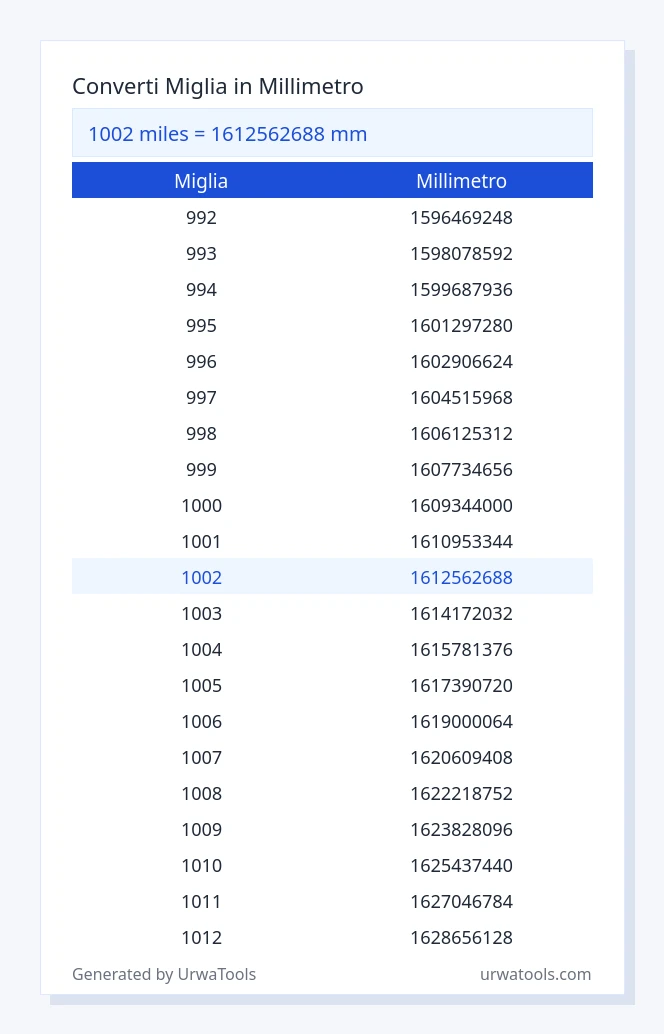Click the value 1604515968 for 997 miles

(x=462, y=398)
